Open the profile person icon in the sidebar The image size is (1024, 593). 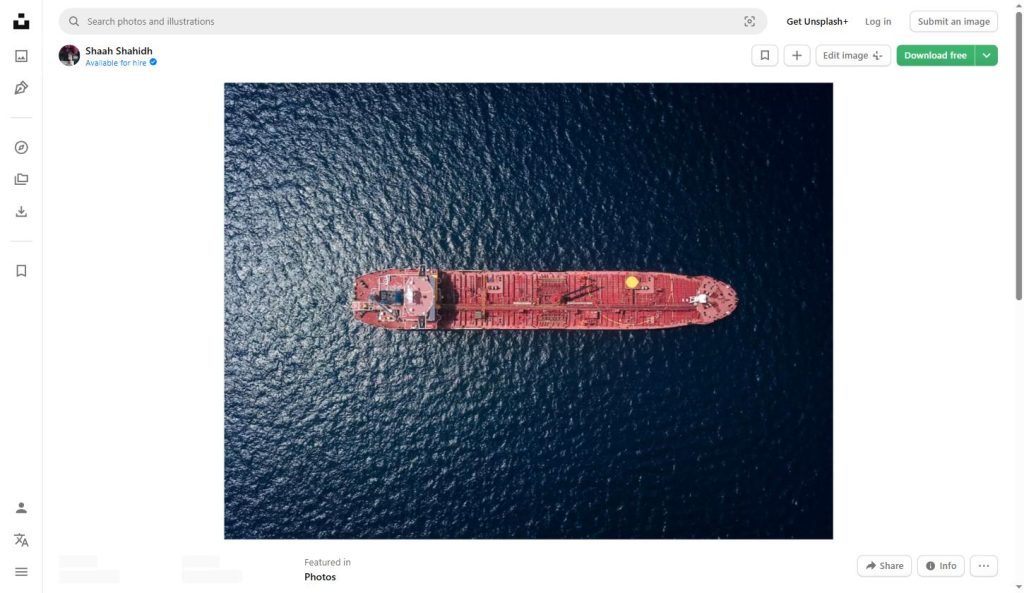click(x=21, y=508)
